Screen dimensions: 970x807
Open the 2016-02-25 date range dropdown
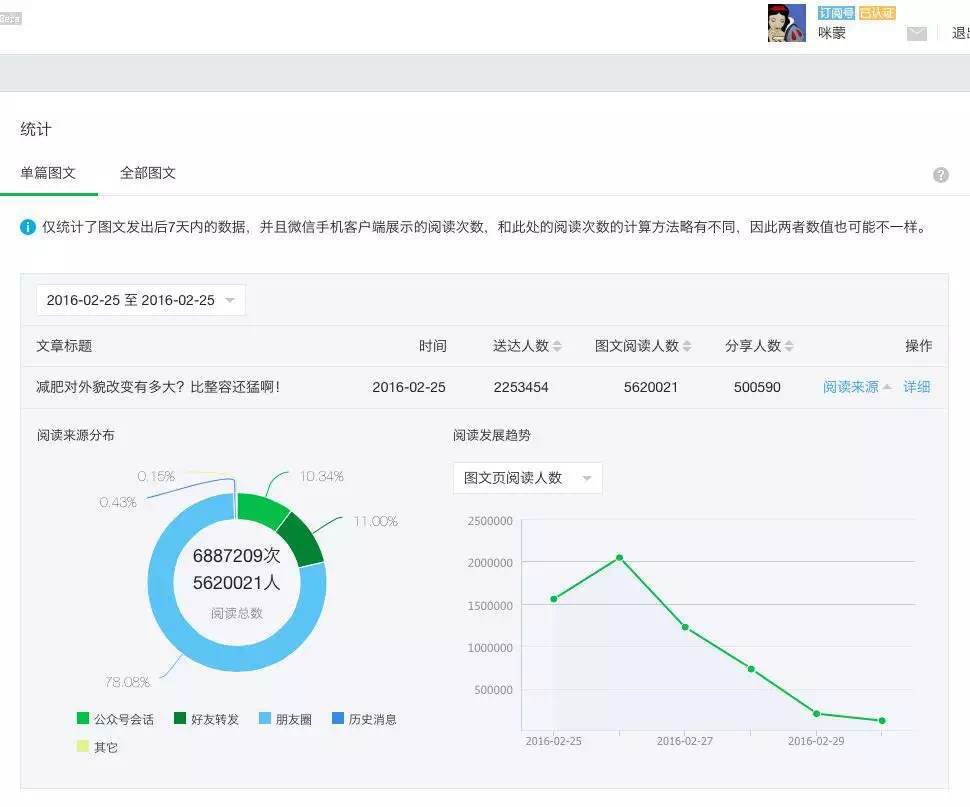click(x=141, y=300)
